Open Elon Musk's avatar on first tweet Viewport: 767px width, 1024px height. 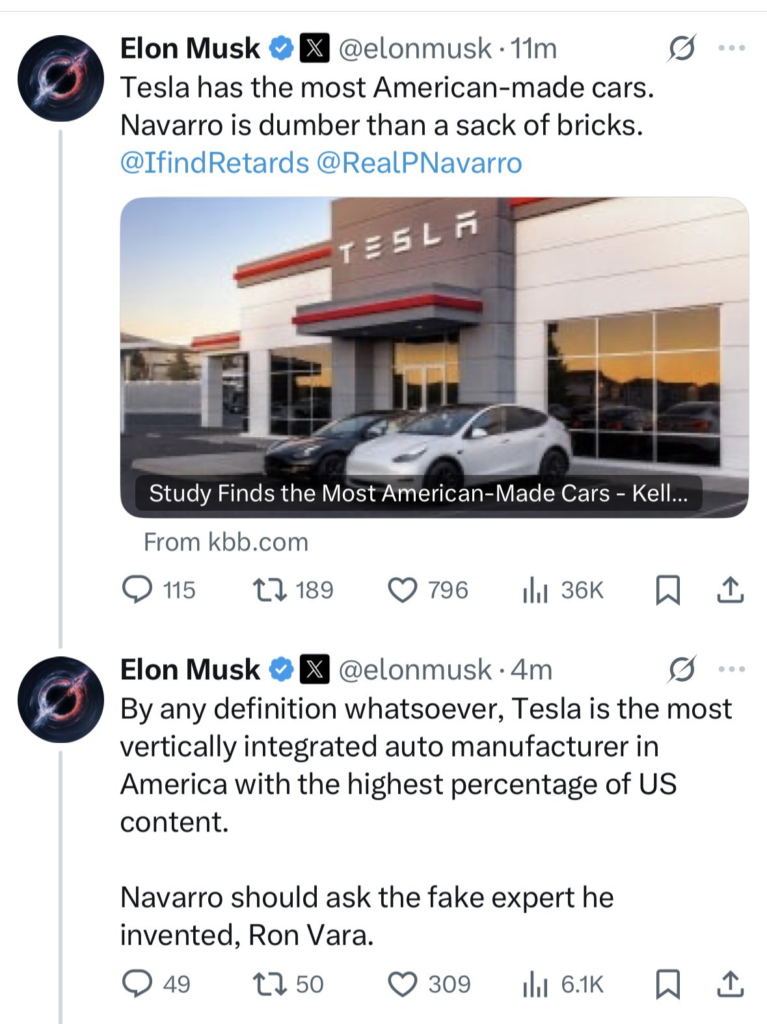tap(61, 76)
